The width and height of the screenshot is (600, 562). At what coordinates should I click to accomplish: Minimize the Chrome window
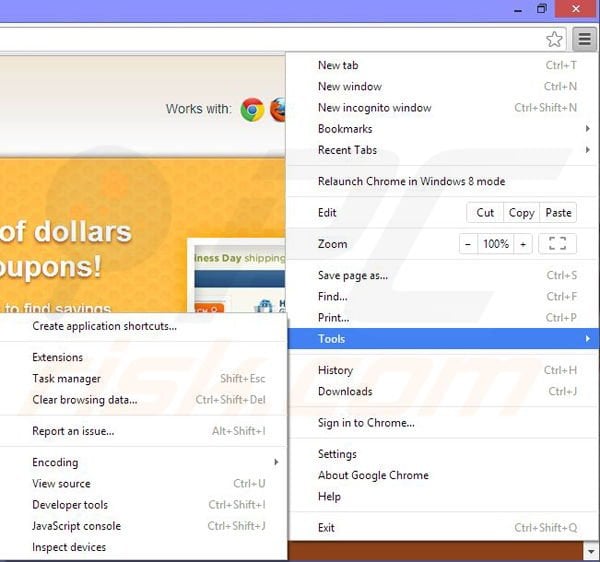[518, 9]
